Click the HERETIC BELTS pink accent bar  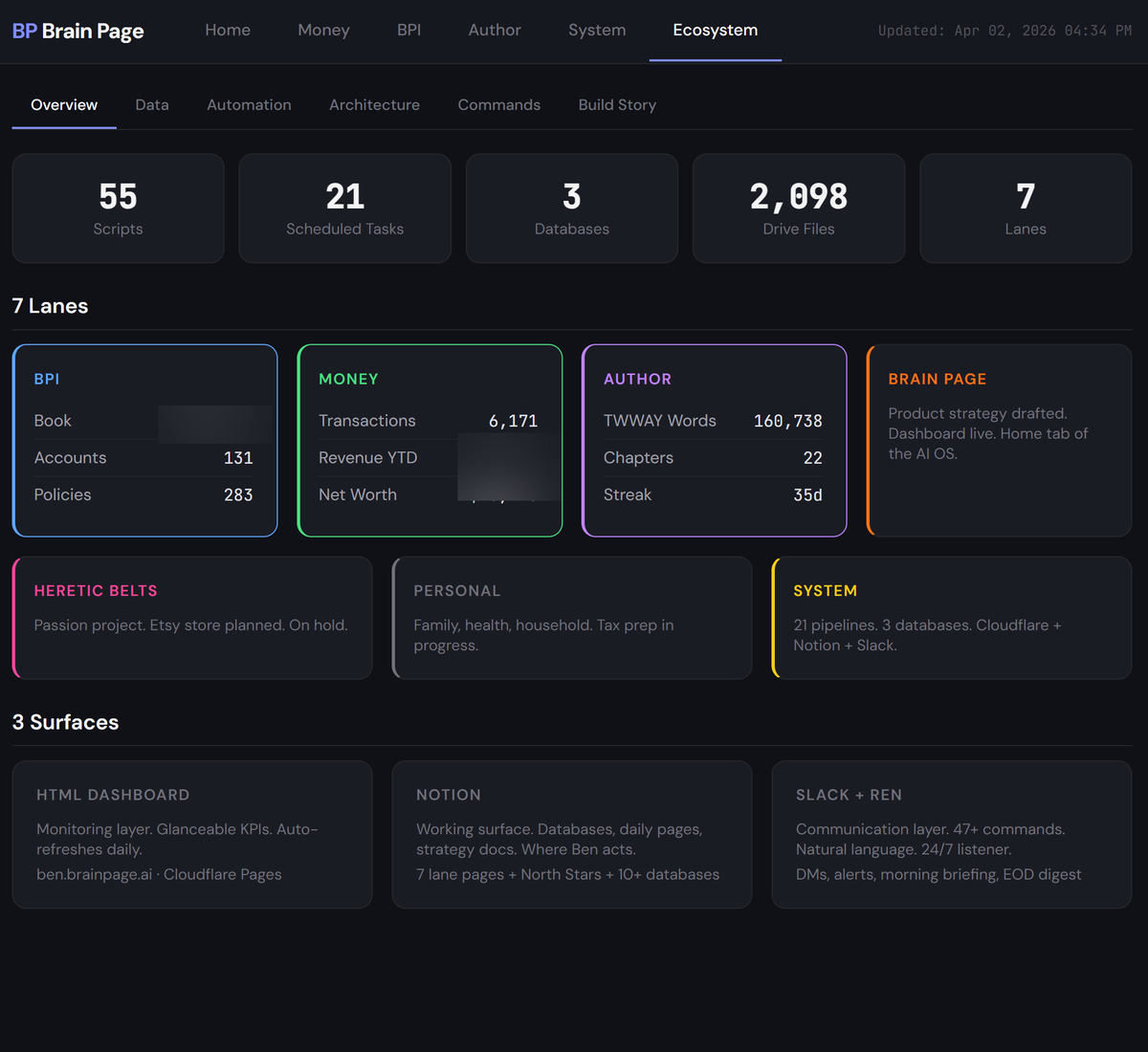point(13,618)
